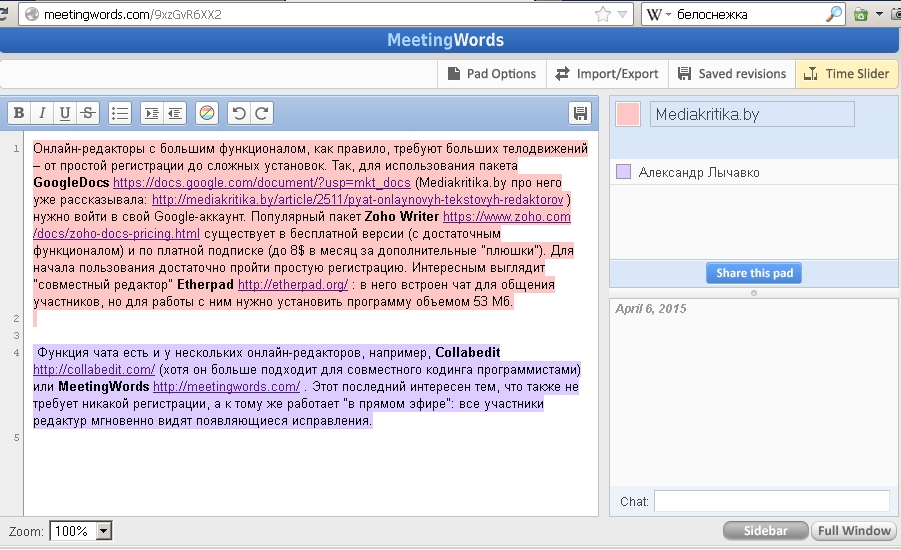Click the purple swatch by Александр Лычавко
The image size is (901, 550).
pos(623,172)
